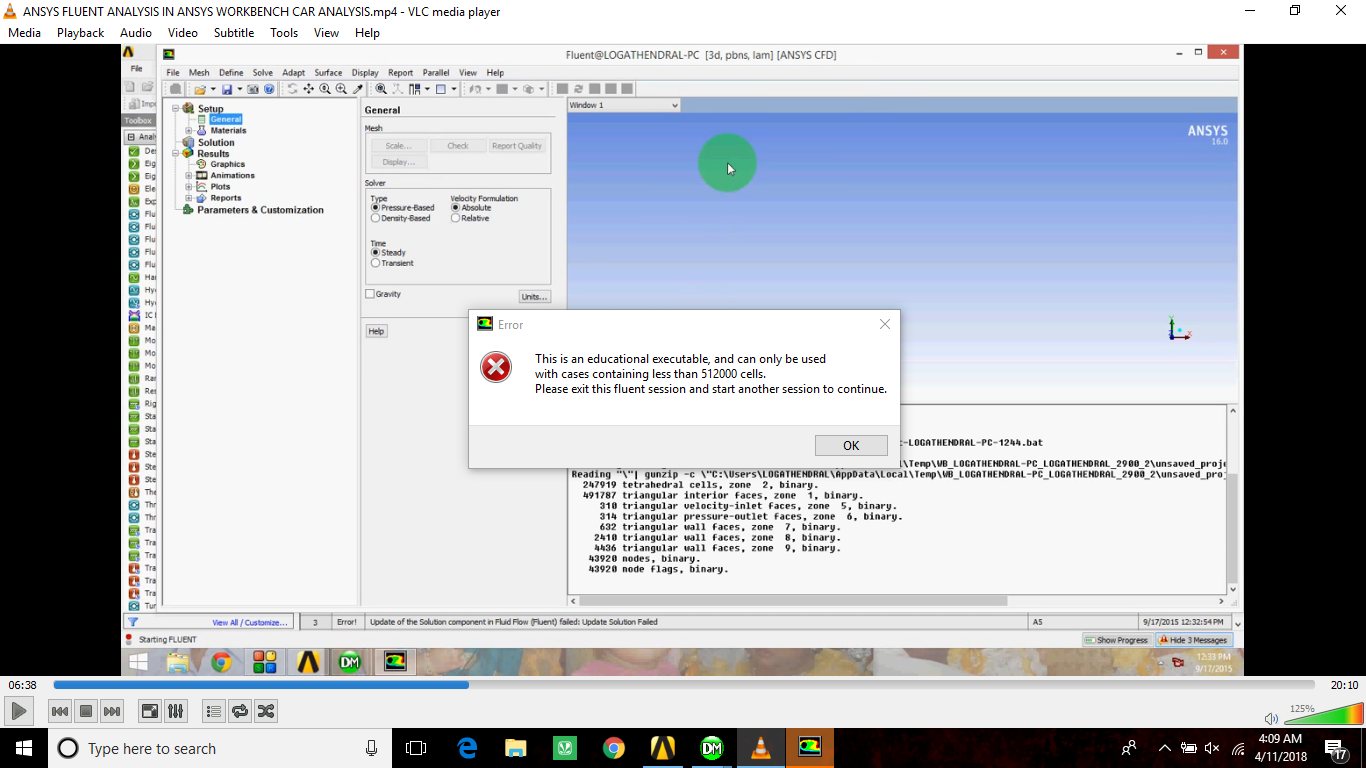
Task: Select Solution in the tree
Action: tap(216, 142)
